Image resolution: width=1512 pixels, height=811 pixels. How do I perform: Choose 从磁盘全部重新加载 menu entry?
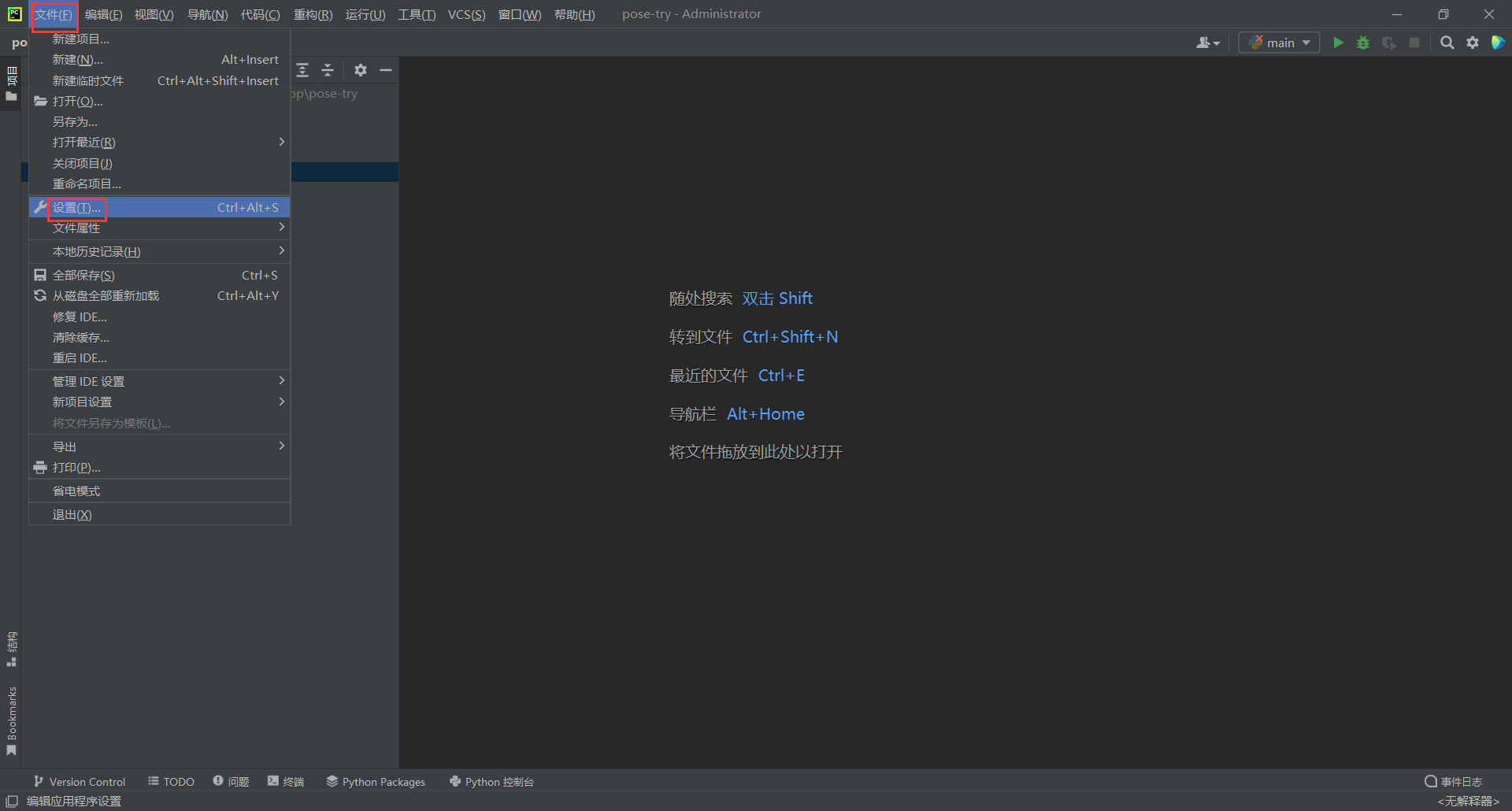[x=160, y=295]
